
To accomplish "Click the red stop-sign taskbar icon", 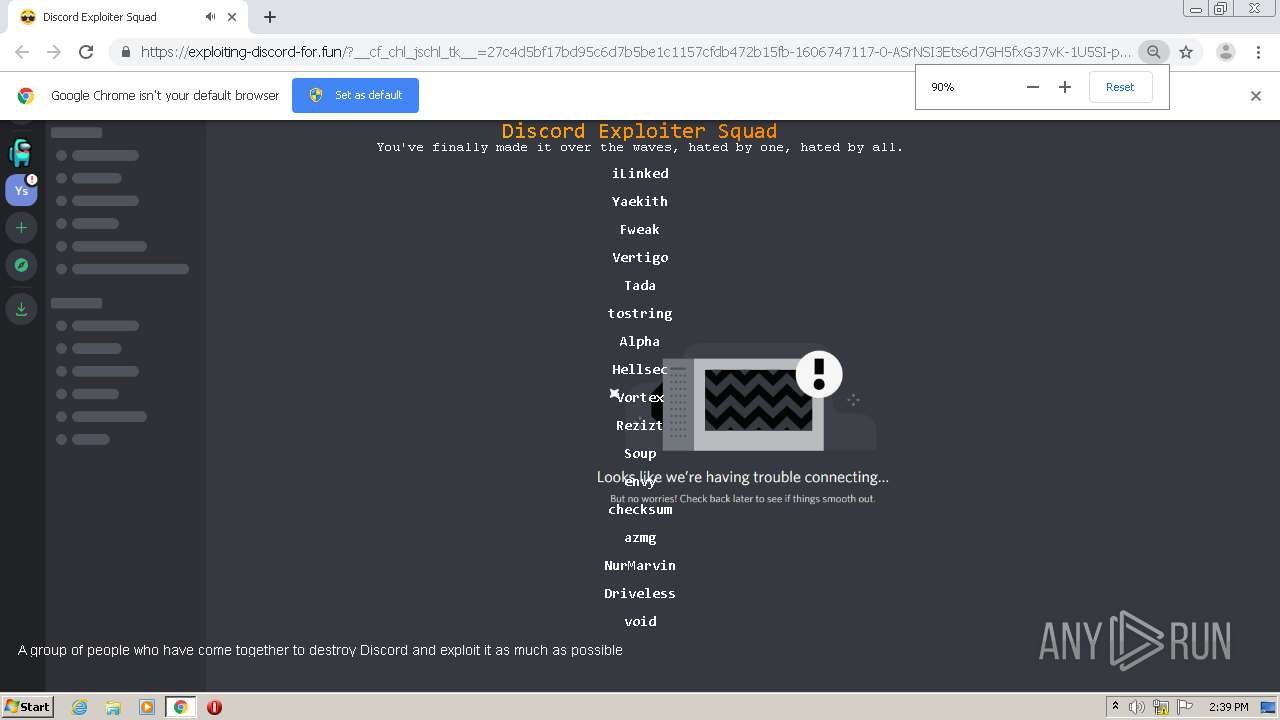I will click(214, 707).
